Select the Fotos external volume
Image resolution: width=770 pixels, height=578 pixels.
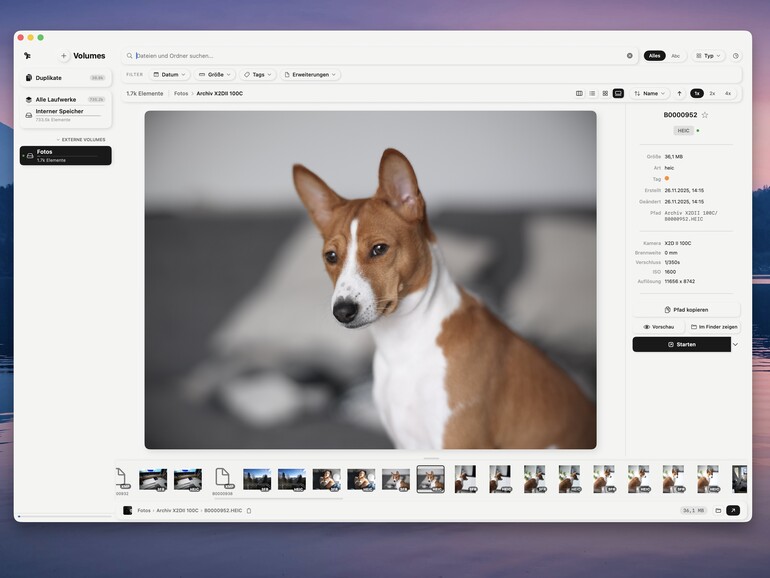tap(66, 155)
